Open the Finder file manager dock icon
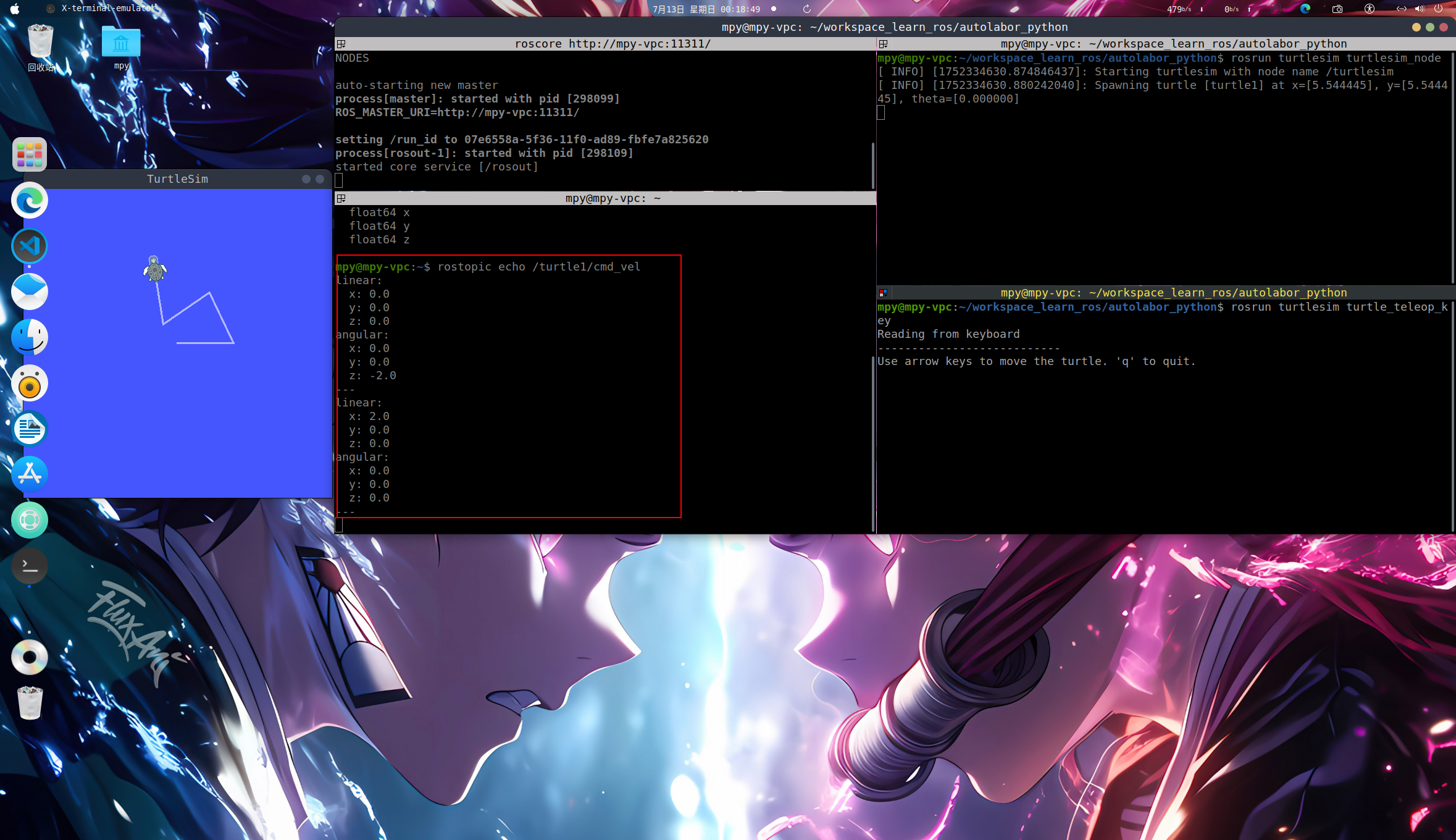This screenshot has height=840, width=1456. point(29,337)
